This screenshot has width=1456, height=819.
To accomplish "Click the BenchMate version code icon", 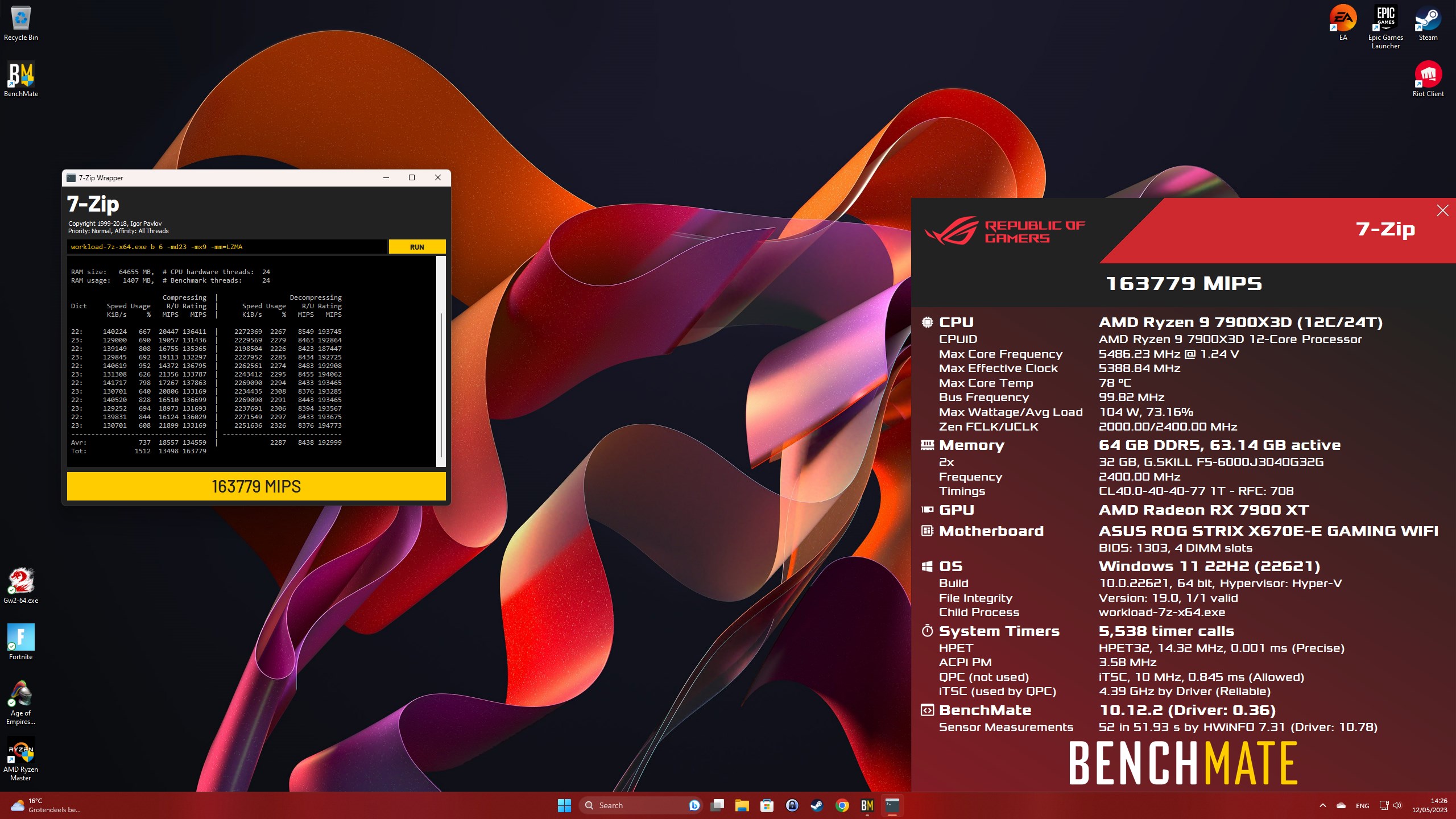I will pos(927,710).
